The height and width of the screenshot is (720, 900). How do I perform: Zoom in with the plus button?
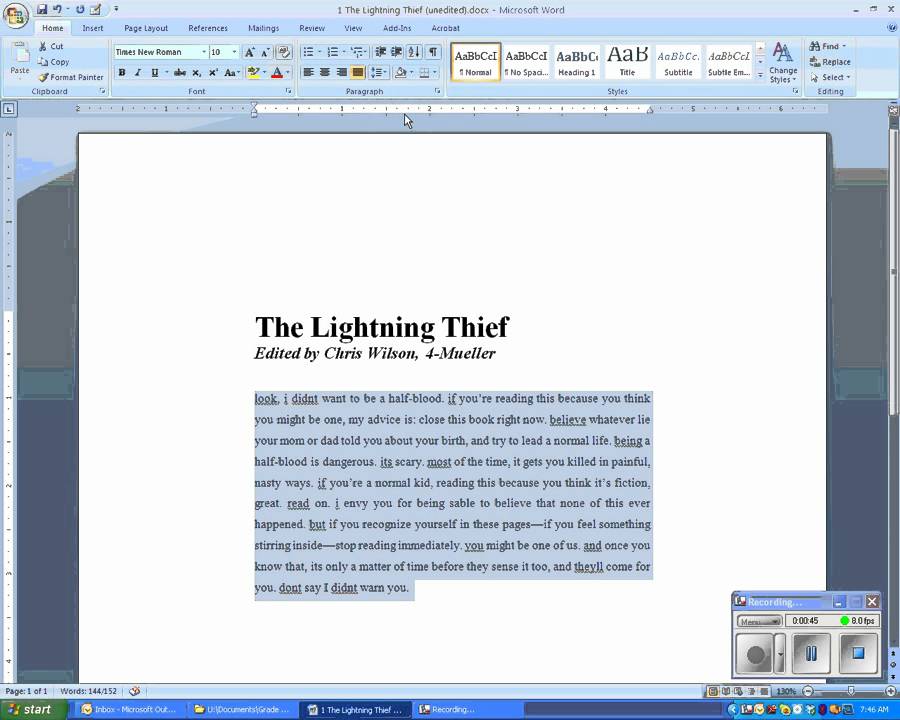click(x=891, y=691)
